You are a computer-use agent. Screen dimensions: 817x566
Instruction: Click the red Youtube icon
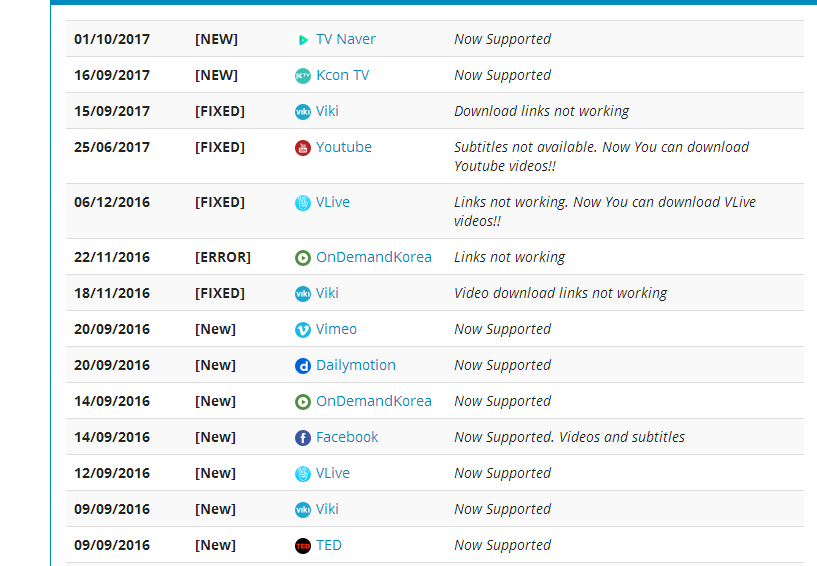pos(303,147)
